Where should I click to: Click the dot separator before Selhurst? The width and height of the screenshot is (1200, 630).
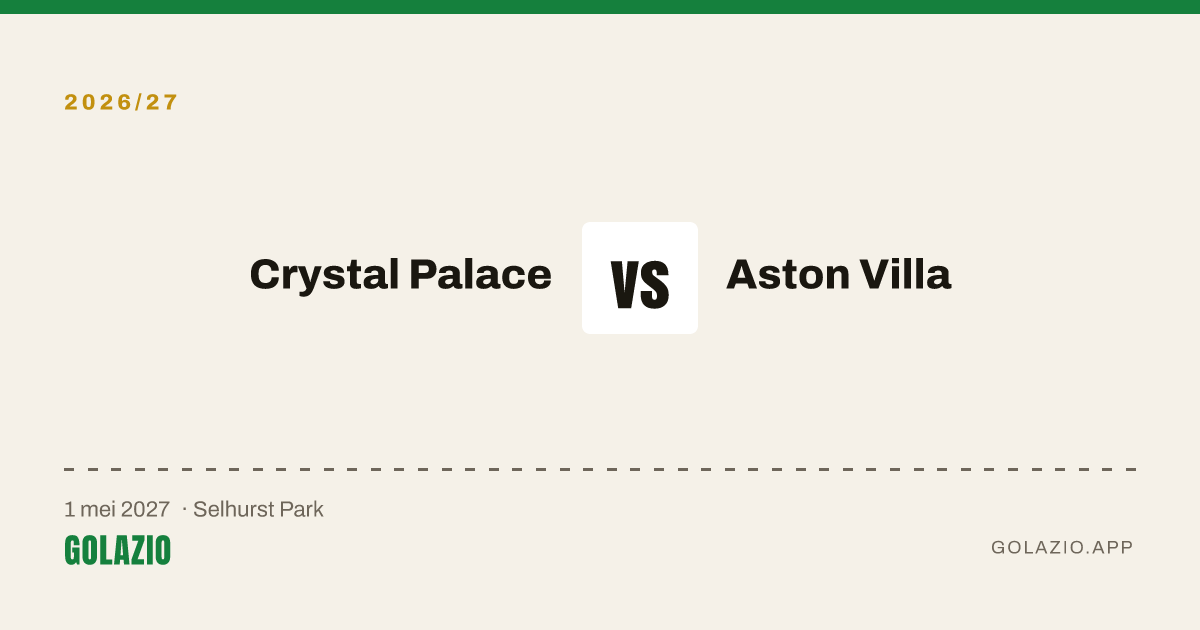click(x=185, y=510)
